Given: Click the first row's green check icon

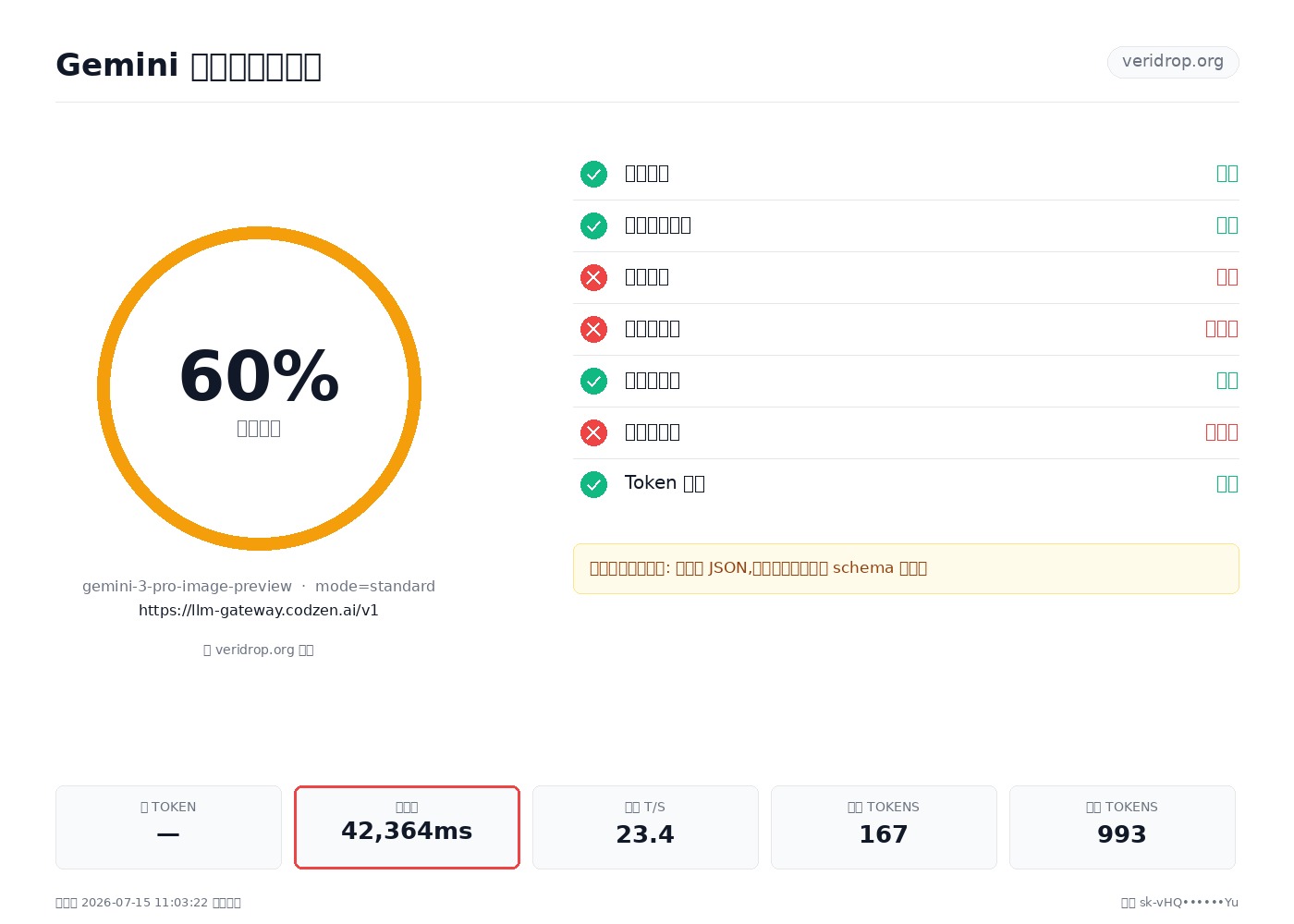Looking at the screenshot, I should pyautogui.click(x=593, y=174).
